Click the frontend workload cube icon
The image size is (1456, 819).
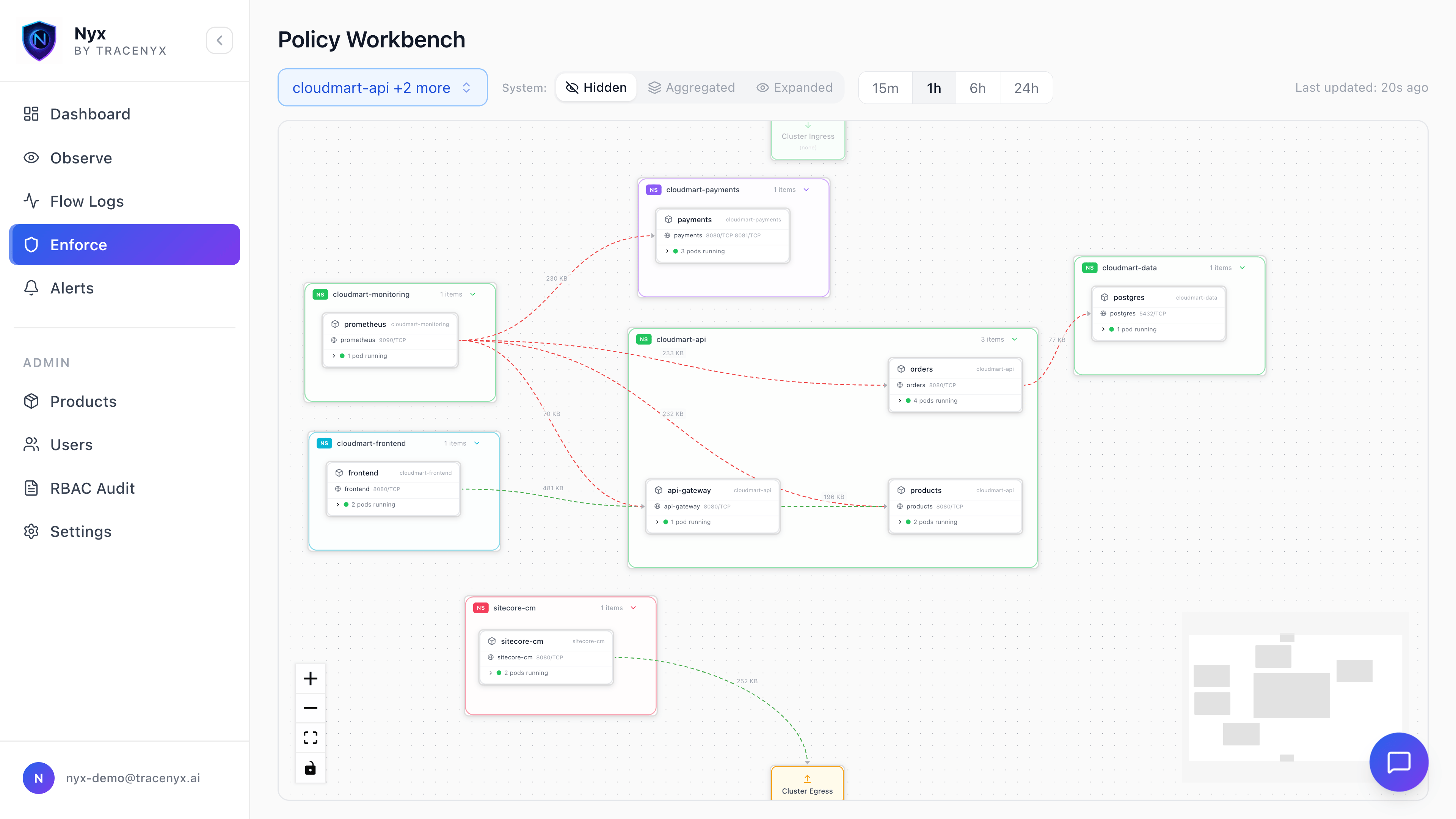[339, 473]
